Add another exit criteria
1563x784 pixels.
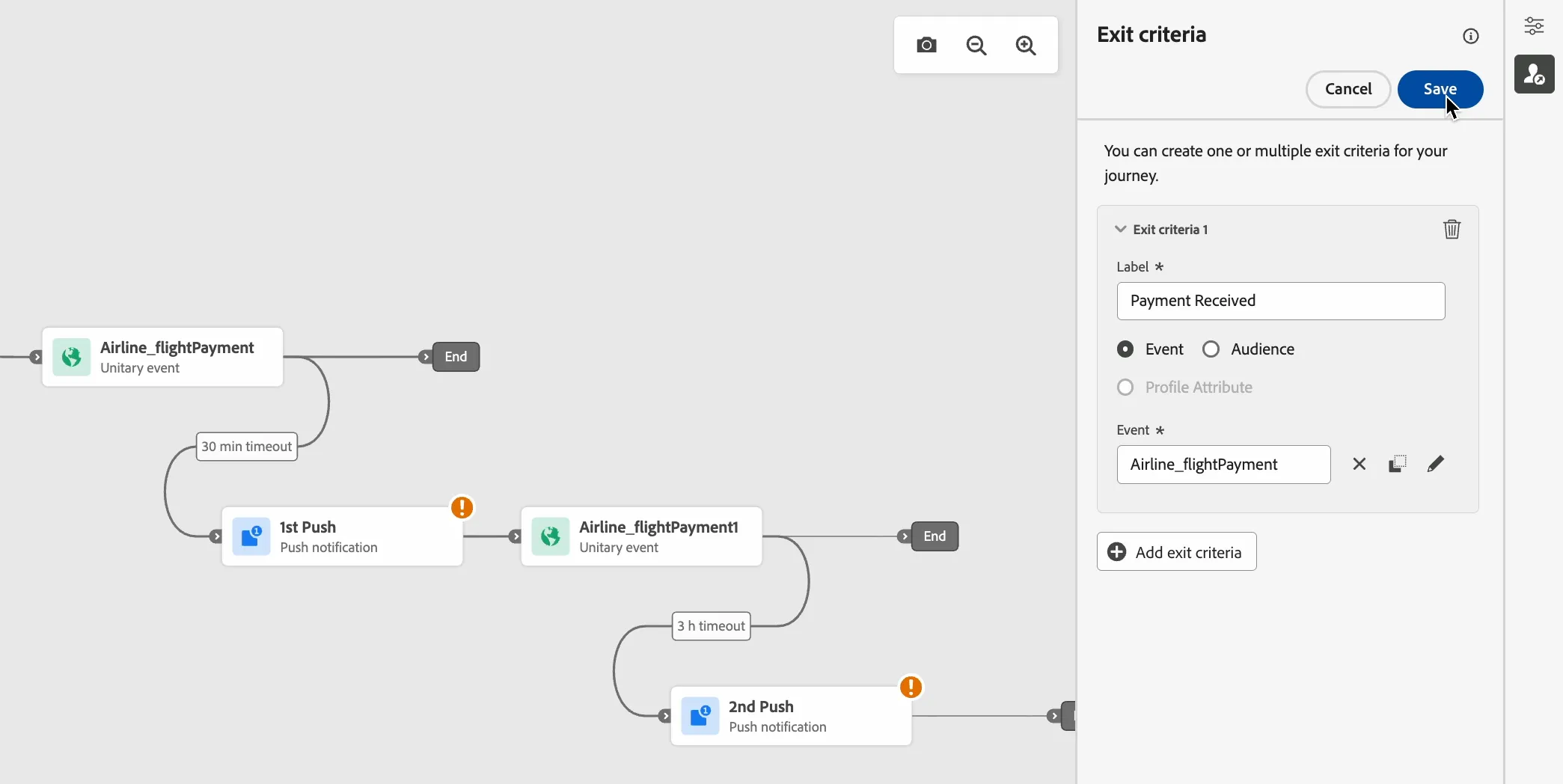1176,551
